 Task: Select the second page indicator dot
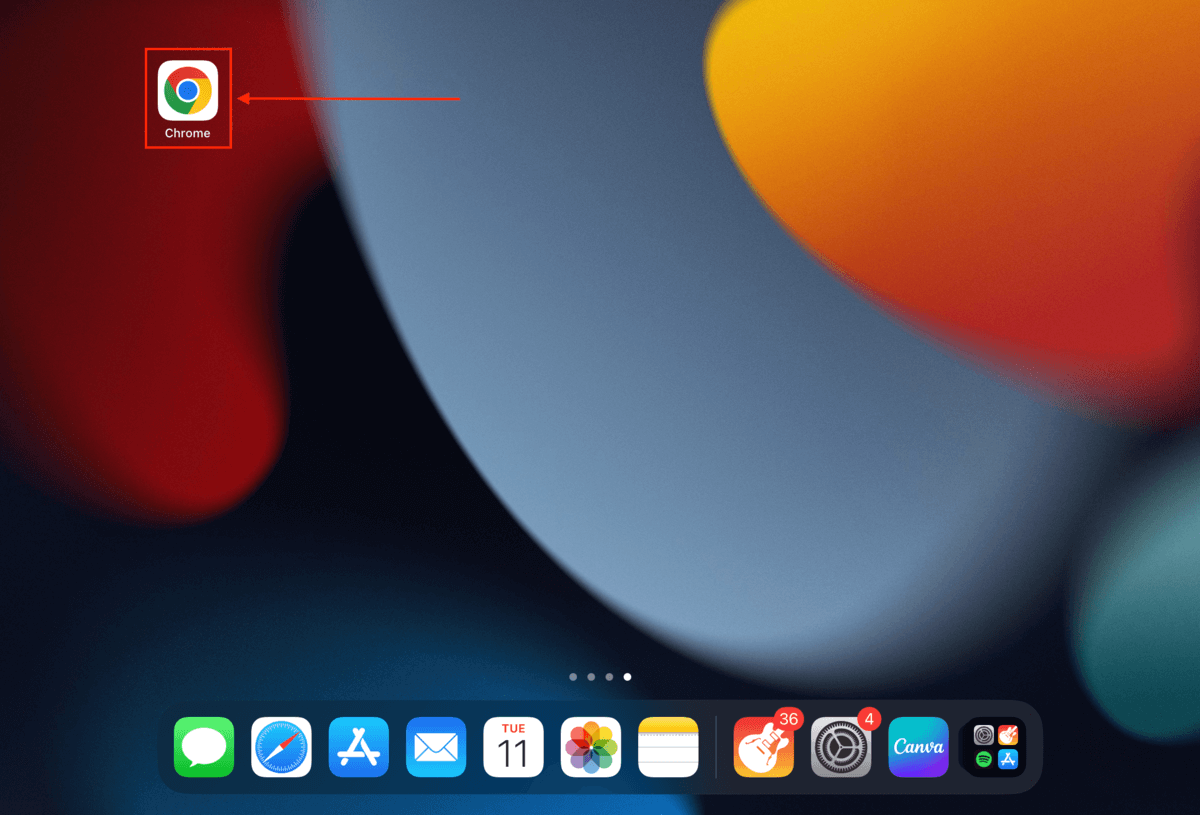tap(591, 677)
